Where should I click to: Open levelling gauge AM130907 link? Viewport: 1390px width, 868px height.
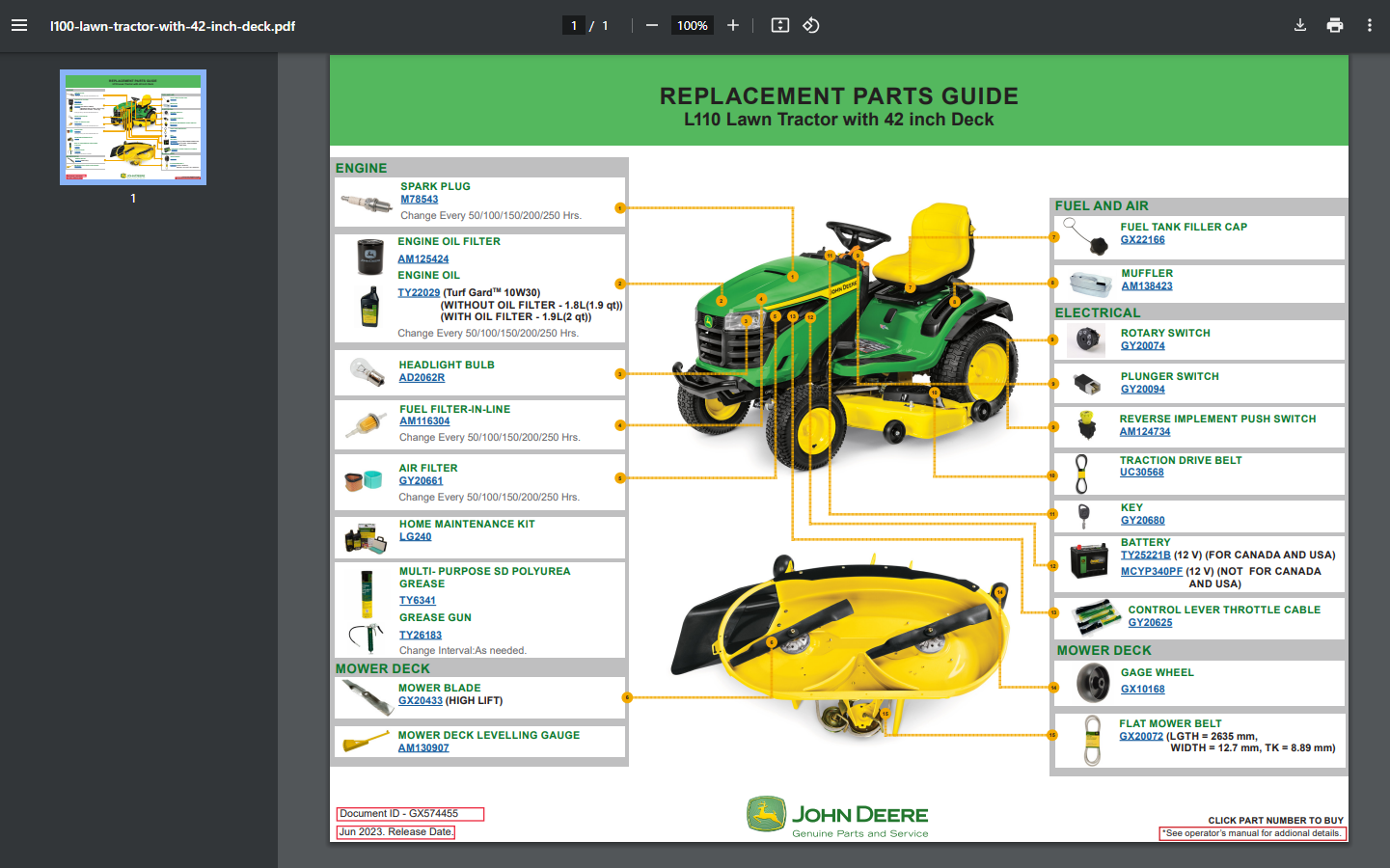423,748
